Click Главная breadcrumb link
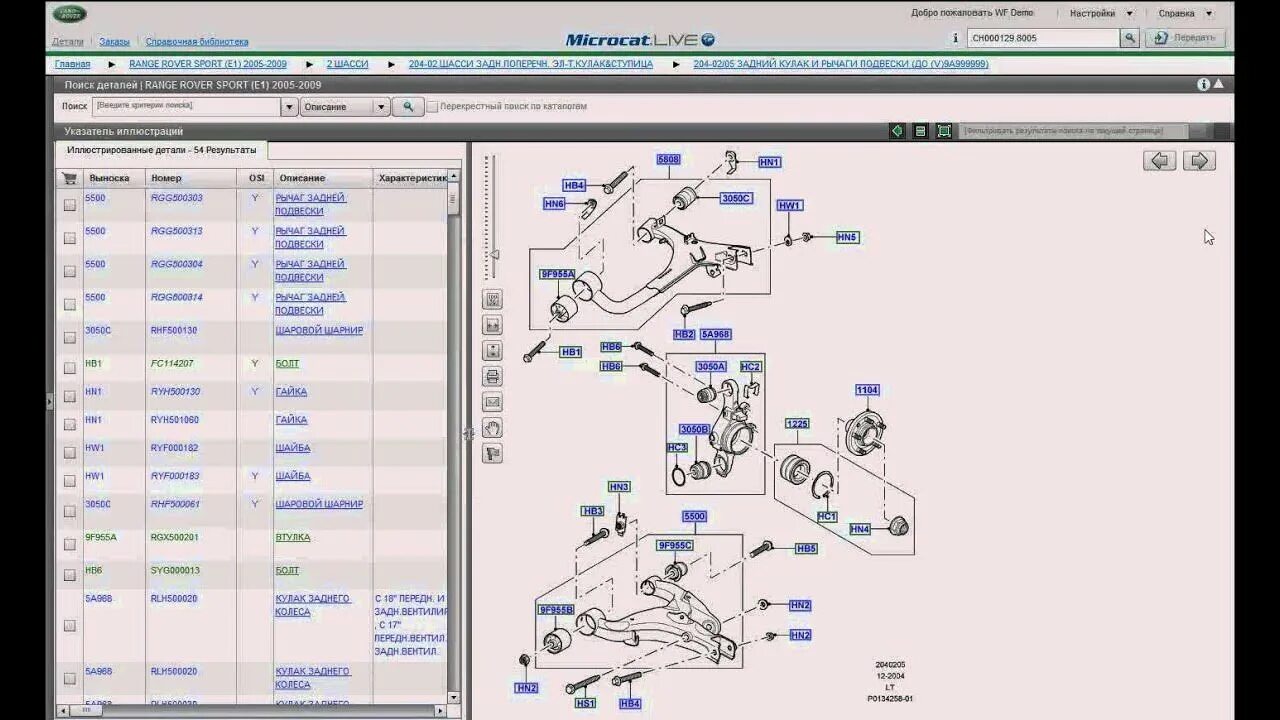The image size is (1280, 720). pos(72,64)
